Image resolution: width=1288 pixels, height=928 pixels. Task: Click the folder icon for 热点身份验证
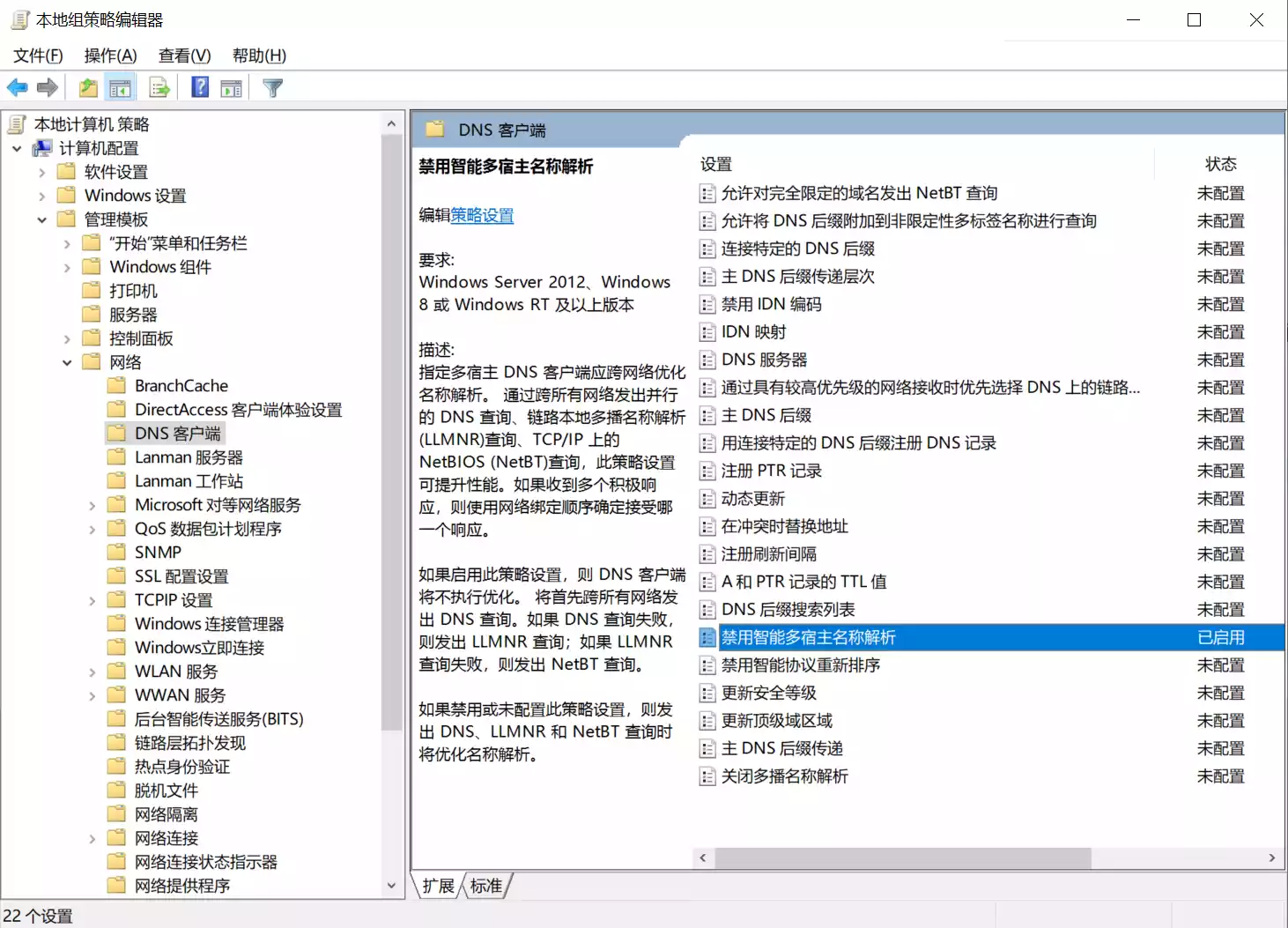(116, 766)
